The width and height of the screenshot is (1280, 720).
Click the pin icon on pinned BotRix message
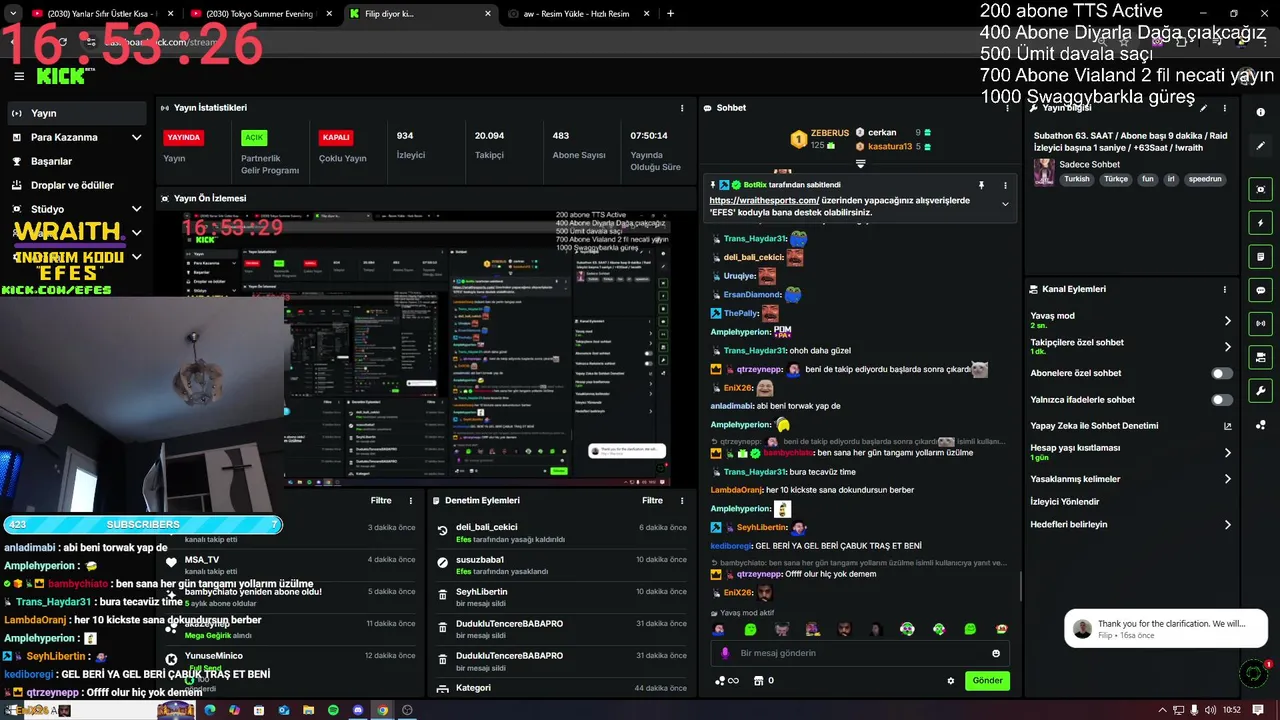(981, 185)
